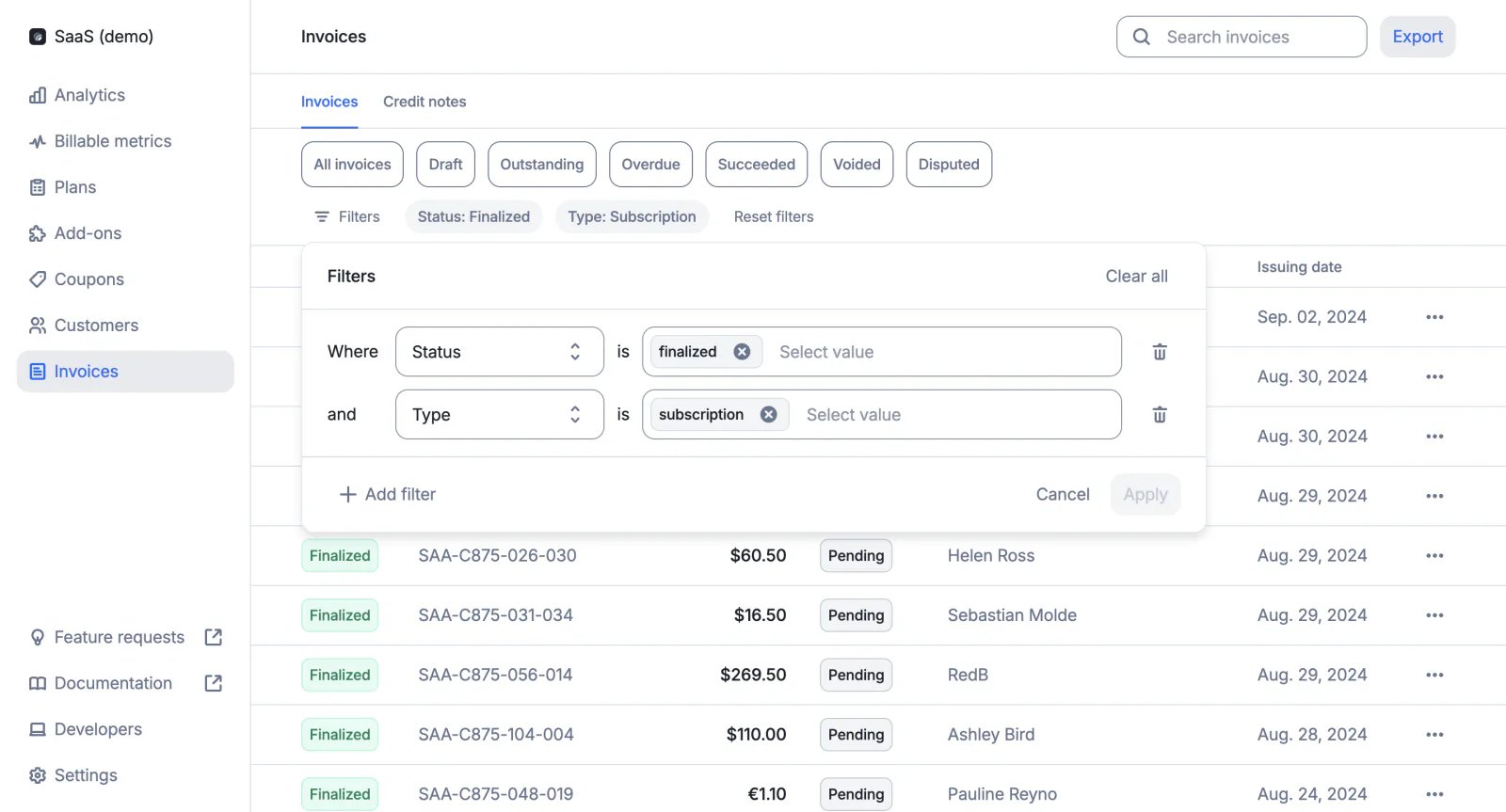The image size is (1506, 812).
Task: Open actions menu for Pauline Reyno invoice
Action: (1434, 794)
